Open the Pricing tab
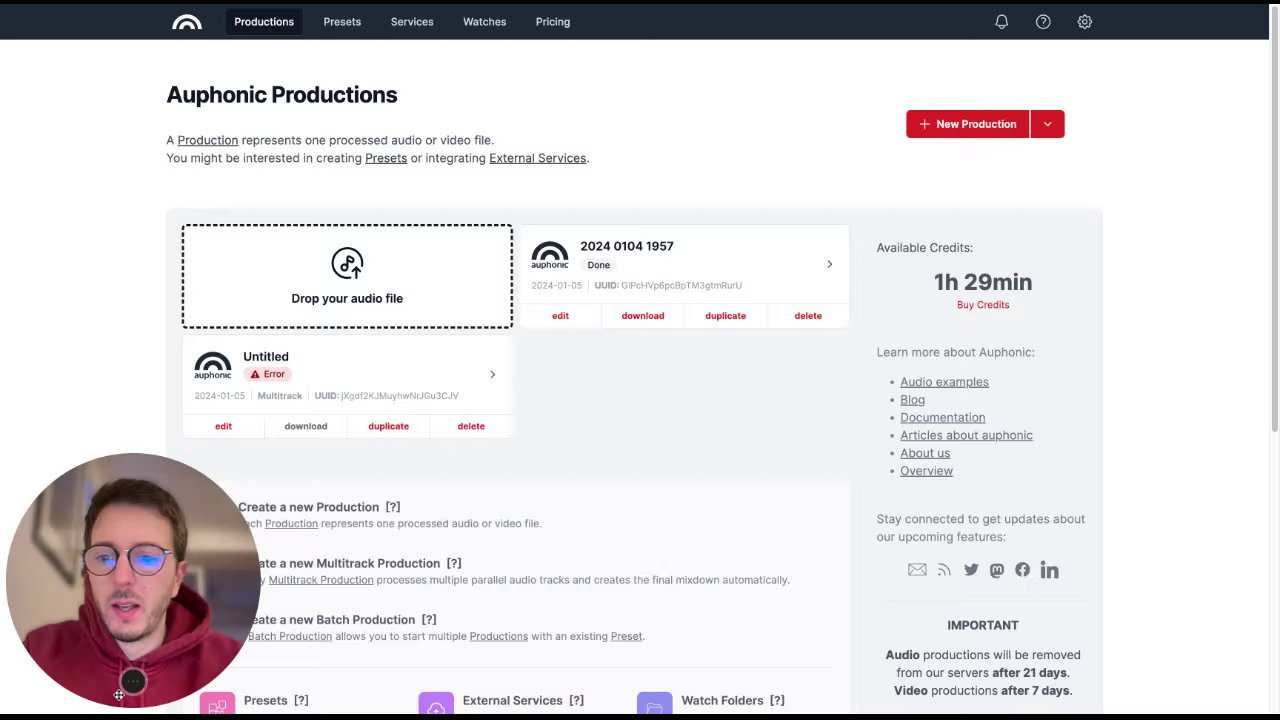Image resolution: width=1280 pixels, height=720 pixels. (552, 22)
